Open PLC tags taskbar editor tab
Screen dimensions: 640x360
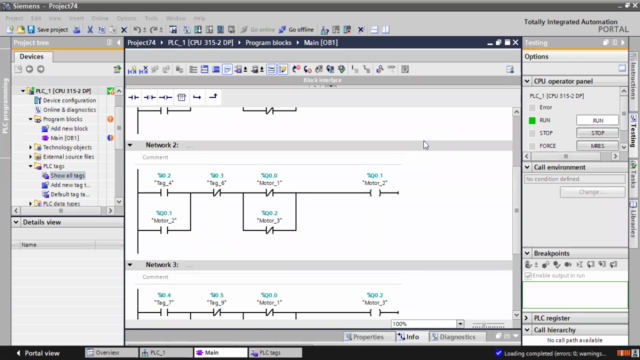pos(276,353)
